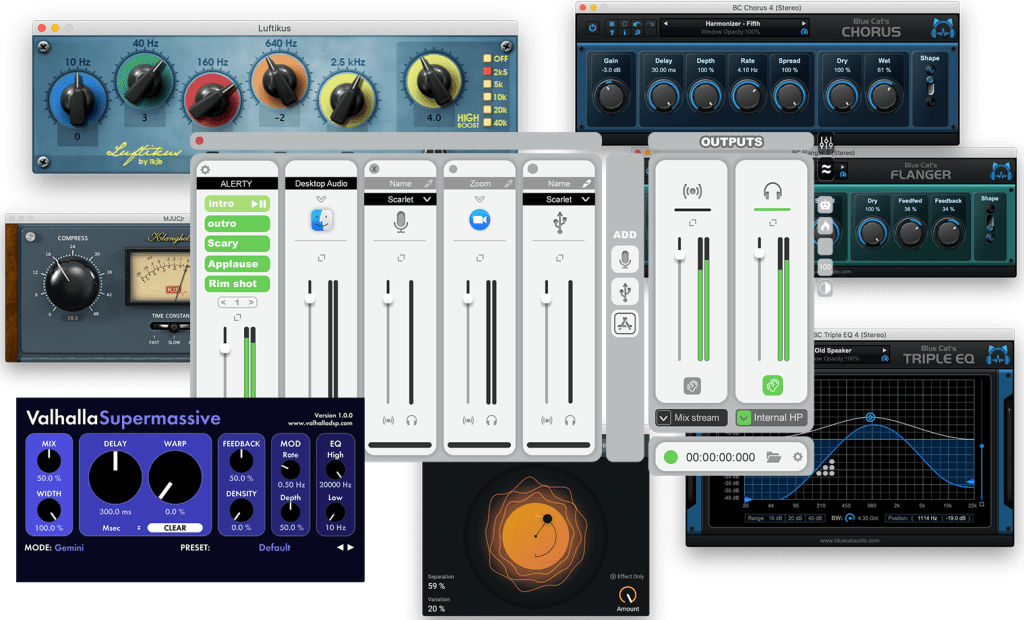Set Triple EQ range to 20 dB
1024x620 pixels.
pyautogui.click(x=795, y=518)
